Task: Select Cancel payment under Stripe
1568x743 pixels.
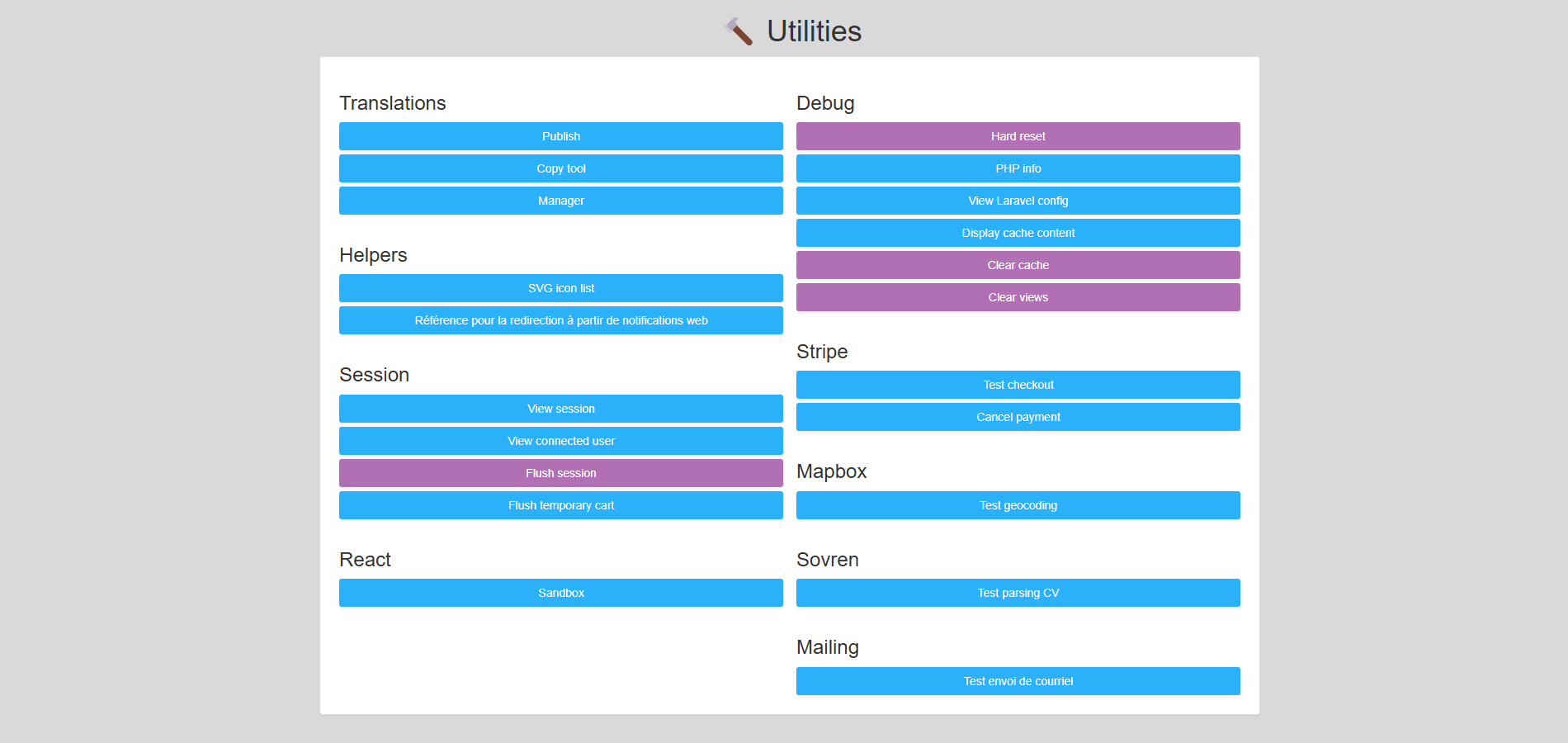Action: (x=1018, y=417)
